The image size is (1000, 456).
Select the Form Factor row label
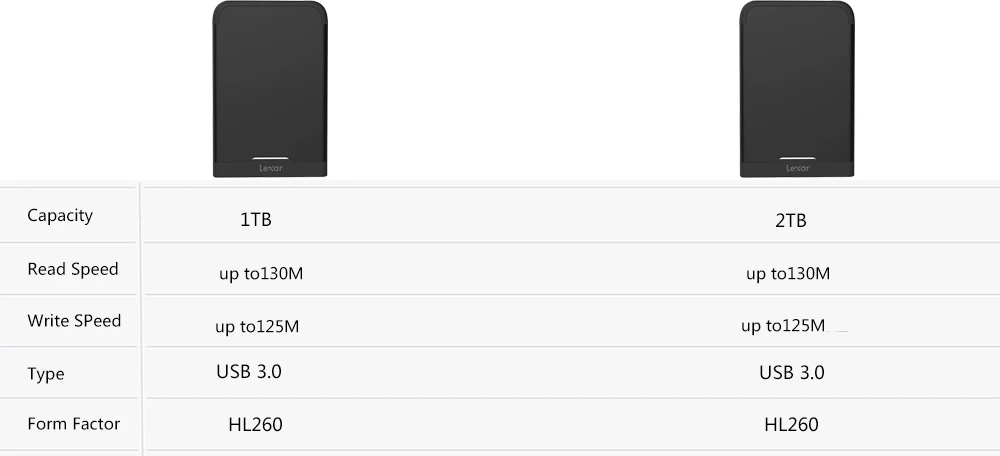(73, 424)
